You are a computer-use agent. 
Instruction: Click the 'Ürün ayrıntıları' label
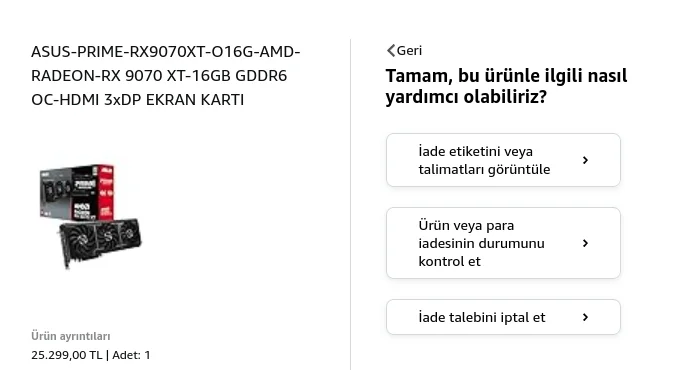71,336
